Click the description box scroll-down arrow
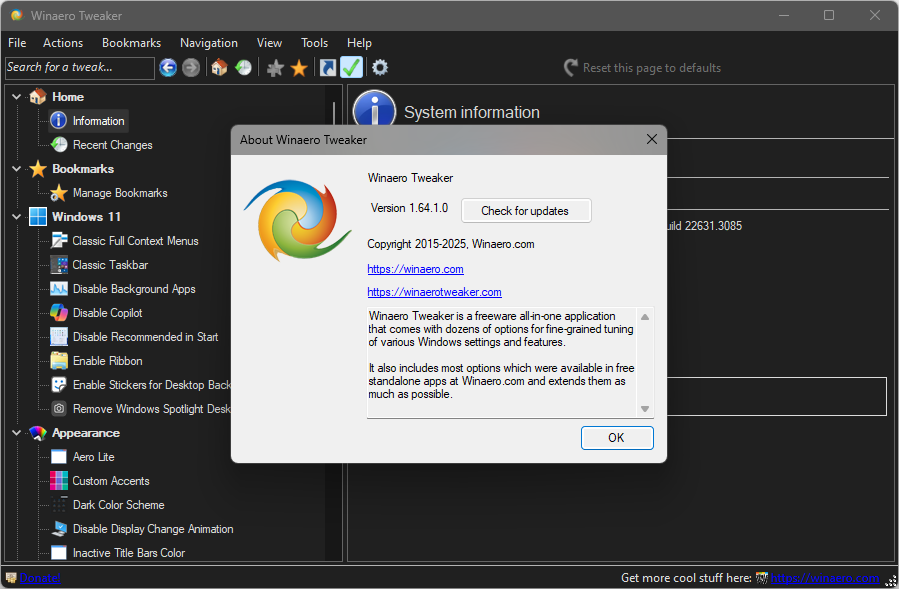This screenshot has width=899, height=589. click(x=645, y=409)
